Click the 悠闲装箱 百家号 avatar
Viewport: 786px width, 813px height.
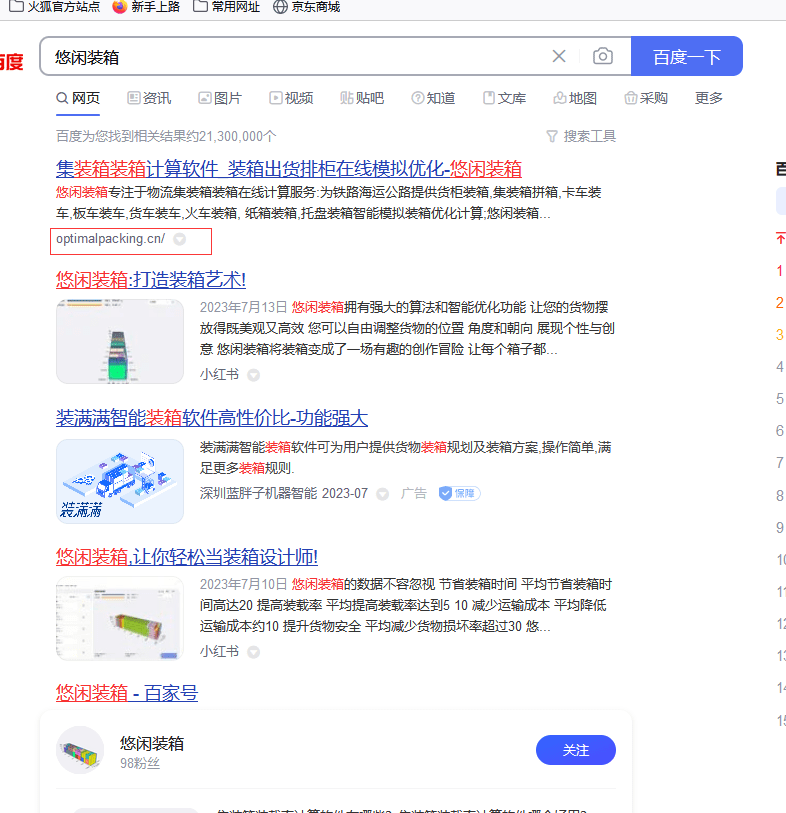(80, 750)
